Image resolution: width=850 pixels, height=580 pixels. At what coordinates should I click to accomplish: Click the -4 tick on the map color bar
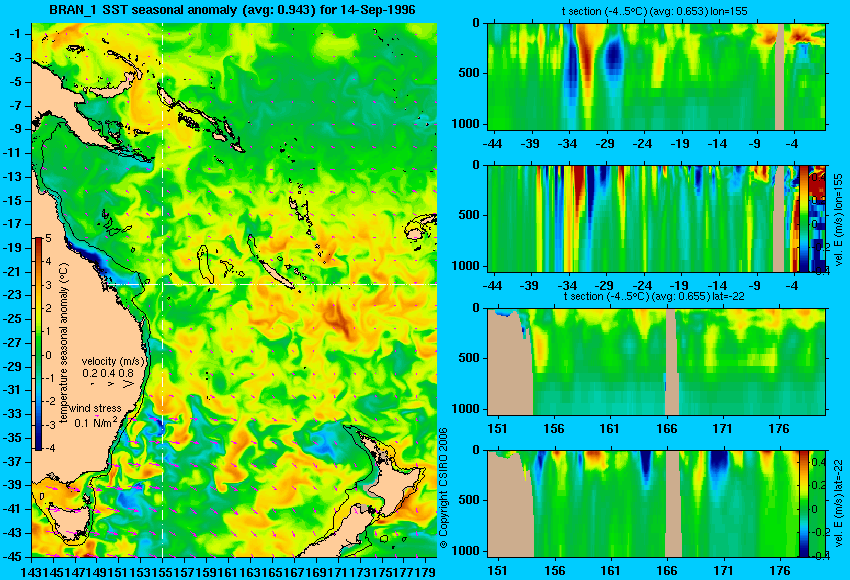pos(48,448)
